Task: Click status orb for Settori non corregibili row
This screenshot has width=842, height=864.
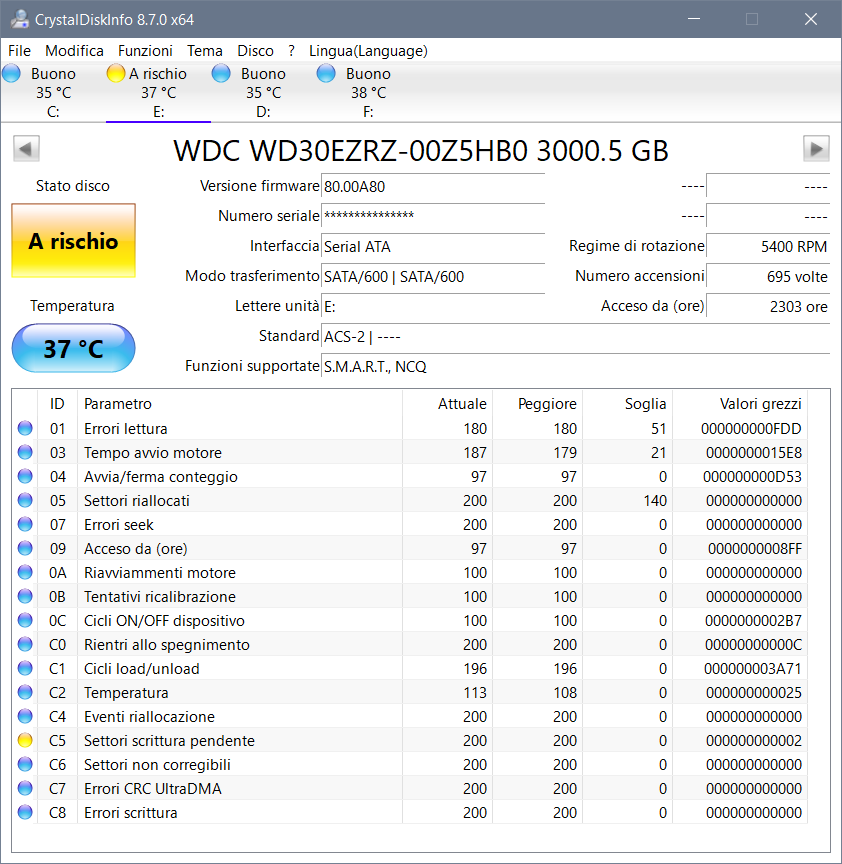Action: pos(25,764)
